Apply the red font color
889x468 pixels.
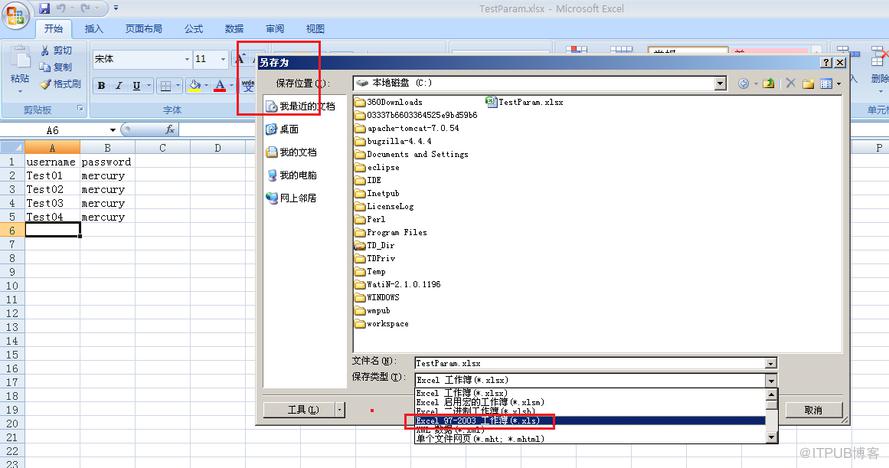pyautogui.click(x=220, y=86)
